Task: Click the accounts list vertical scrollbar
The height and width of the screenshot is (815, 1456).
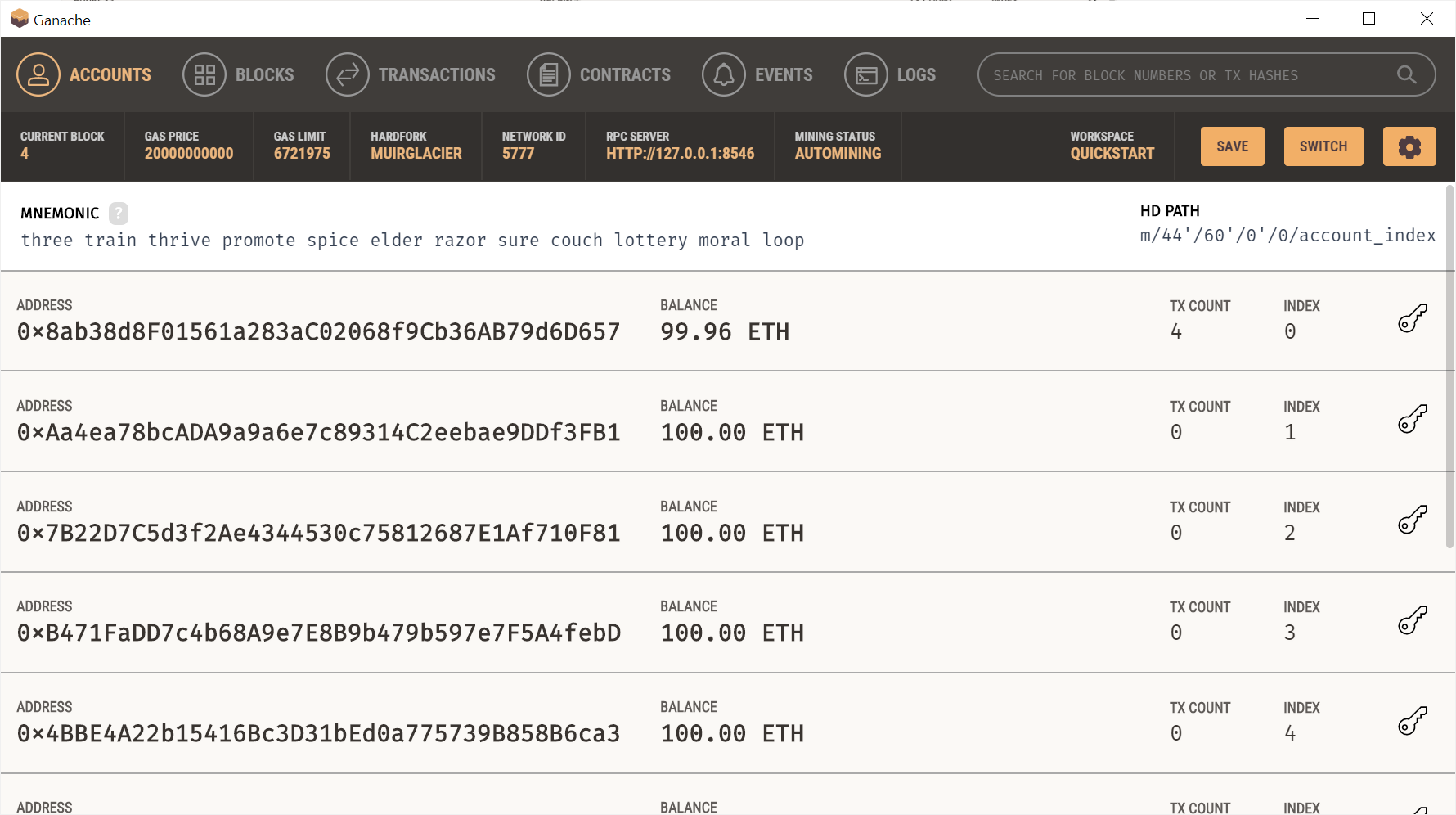Action: coord(1449,367)
